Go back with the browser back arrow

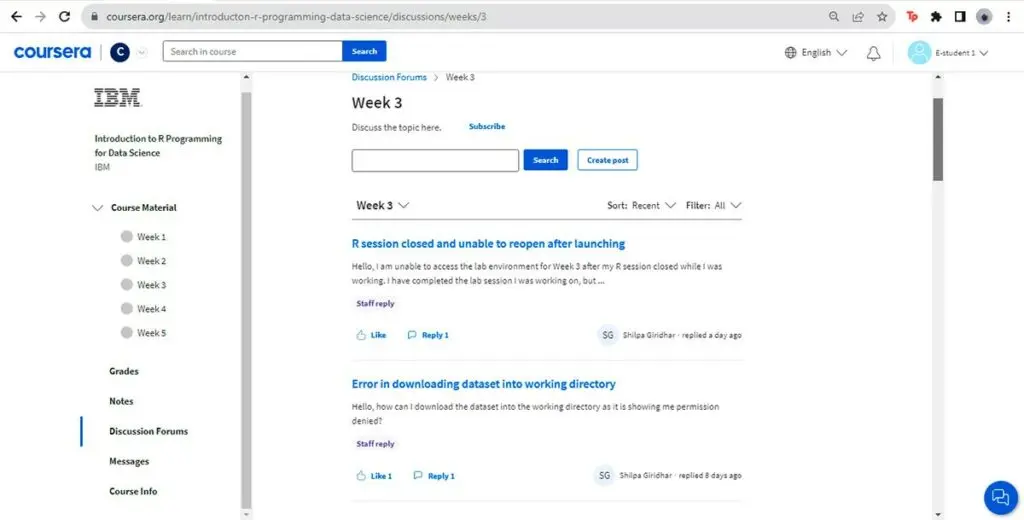[x=16, y=16]
